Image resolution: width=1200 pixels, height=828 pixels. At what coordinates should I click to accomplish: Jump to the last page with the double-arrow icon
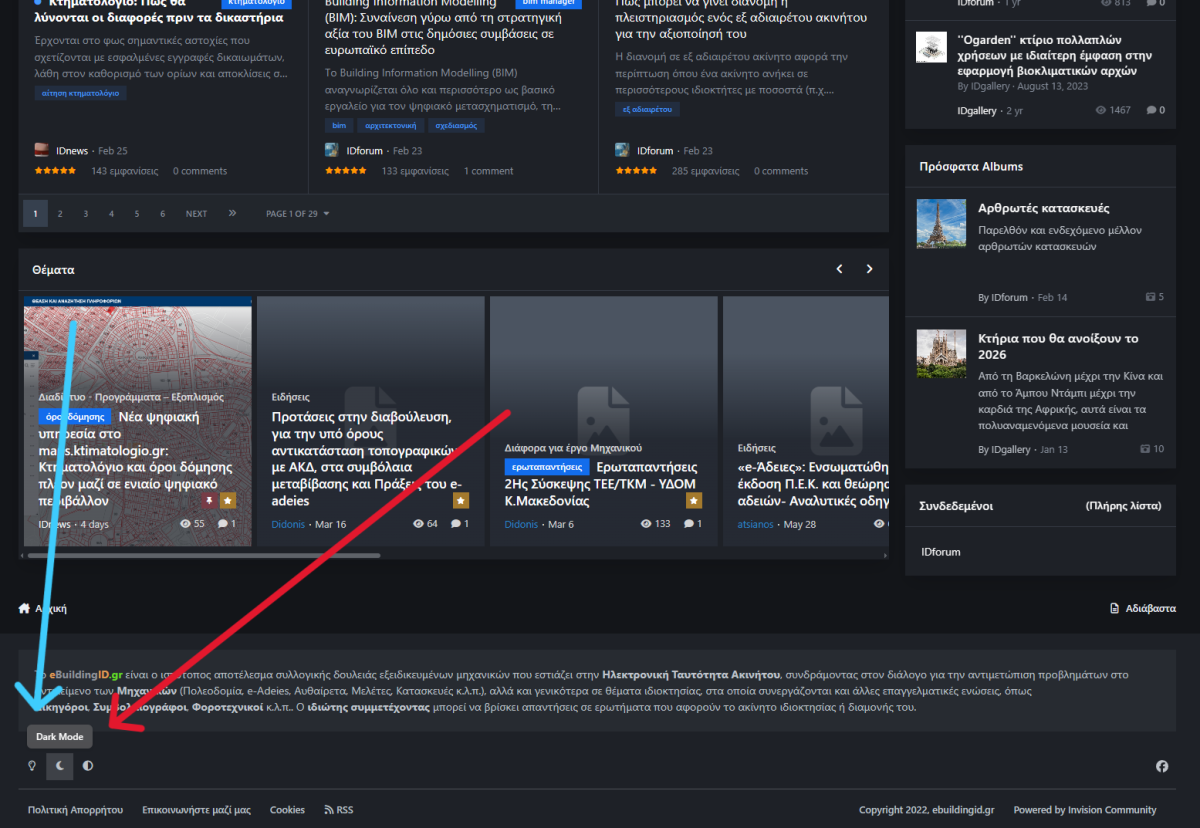[232, 213]
